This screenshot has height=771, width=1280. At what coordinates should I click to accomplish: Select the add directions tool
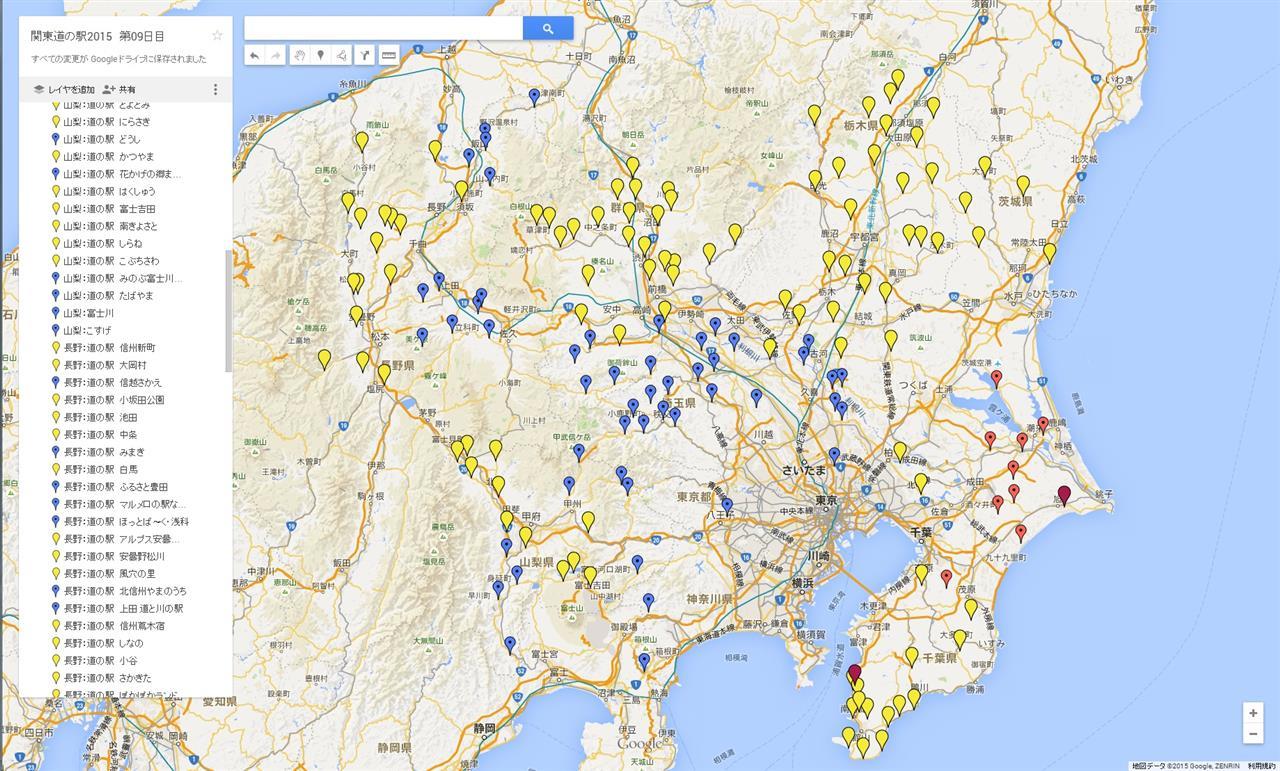point(365,55)
